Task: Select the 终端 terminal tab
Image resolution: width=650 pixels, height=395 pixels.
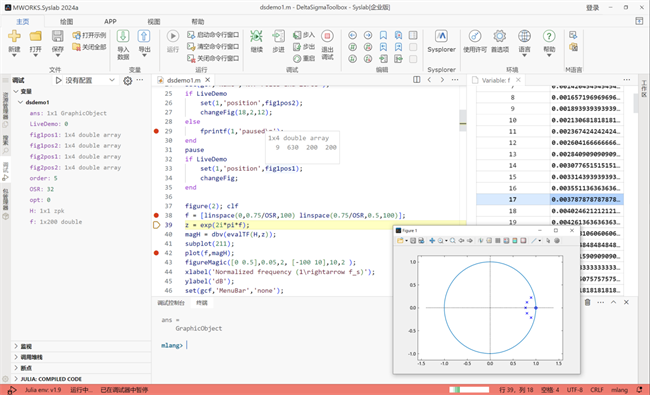Action: [202, 303]
